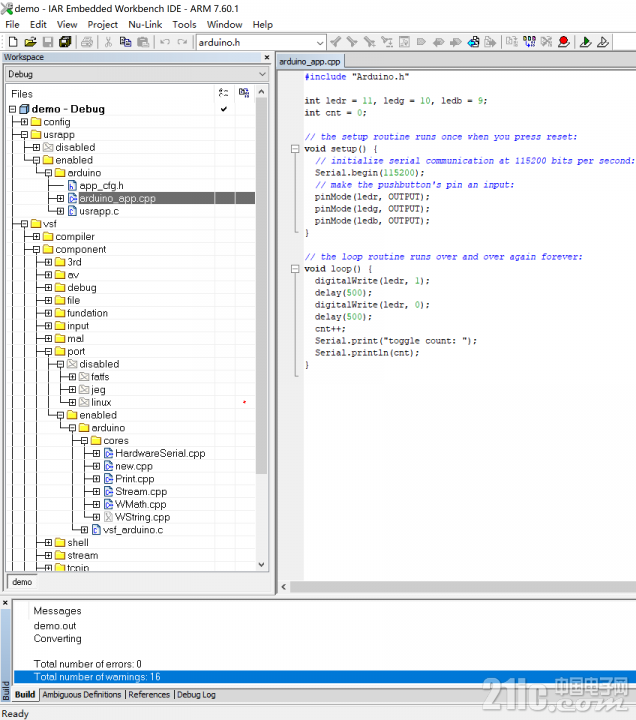Open the Project menu
Viewport: 636px width, 720px height.
(102, 24)
